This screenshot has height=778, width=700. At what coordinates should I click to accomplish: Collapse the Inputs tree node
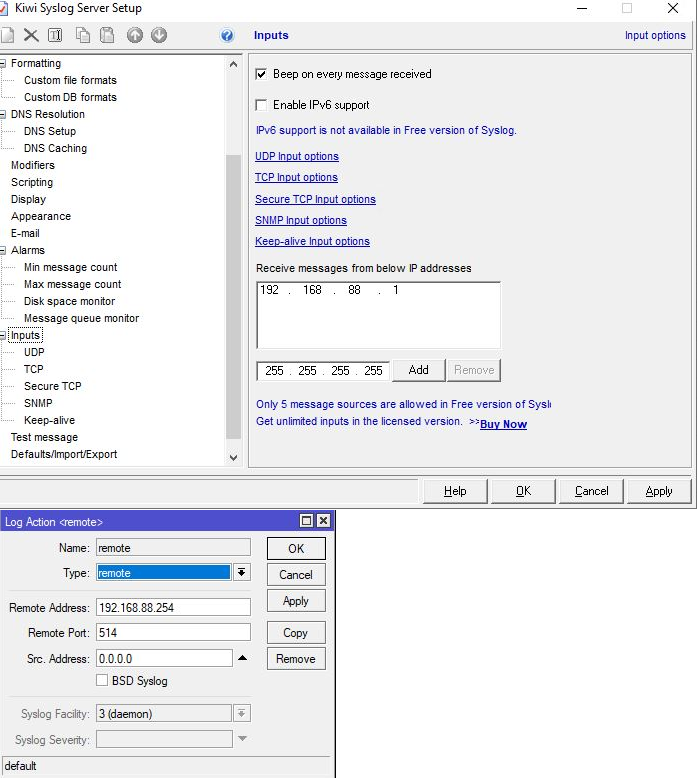[3, 335]
